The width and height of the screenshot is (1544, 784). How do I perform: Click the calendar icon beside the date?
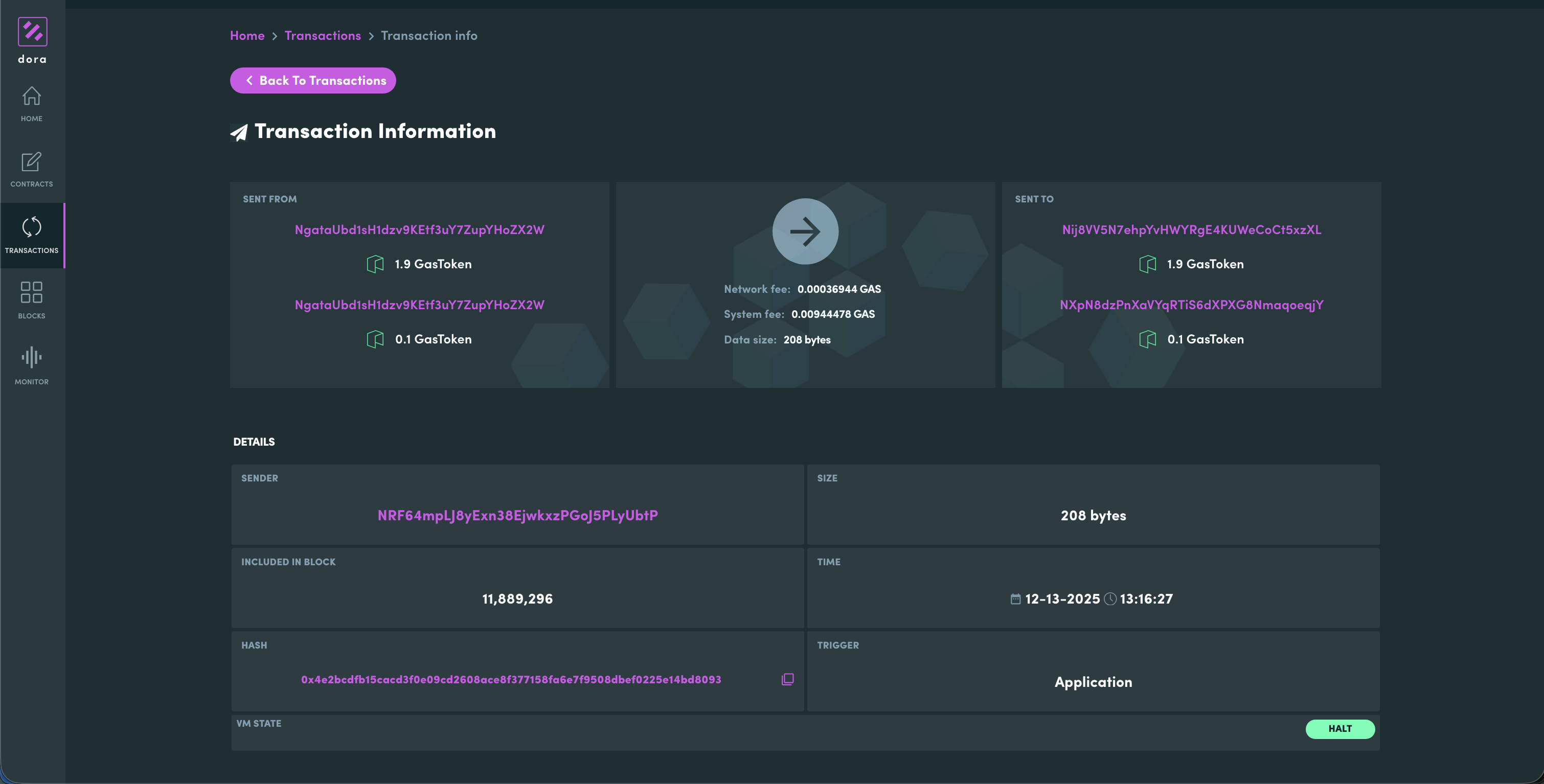tap(1015, 599)
